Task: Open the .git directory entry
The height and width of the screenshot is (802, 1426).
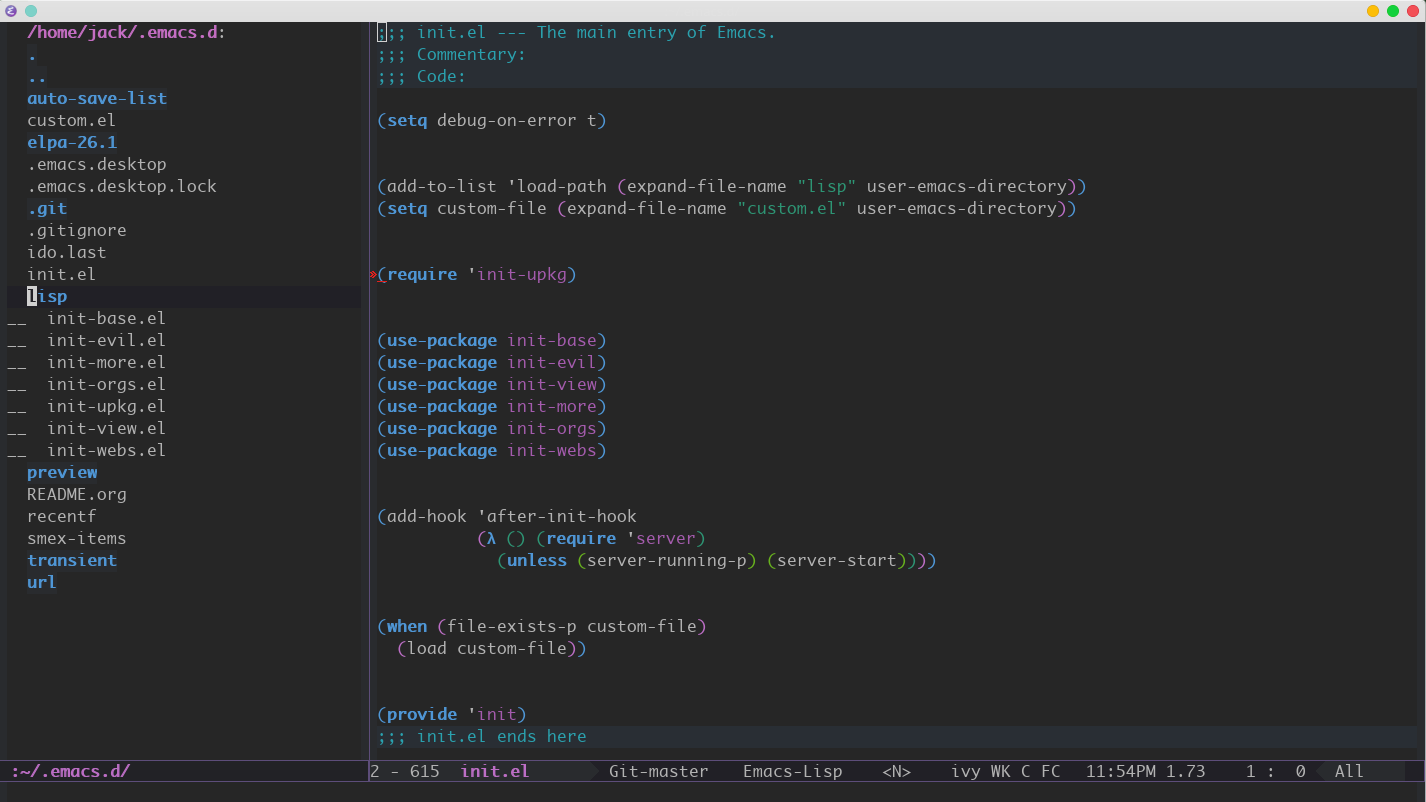Action: 47,208
